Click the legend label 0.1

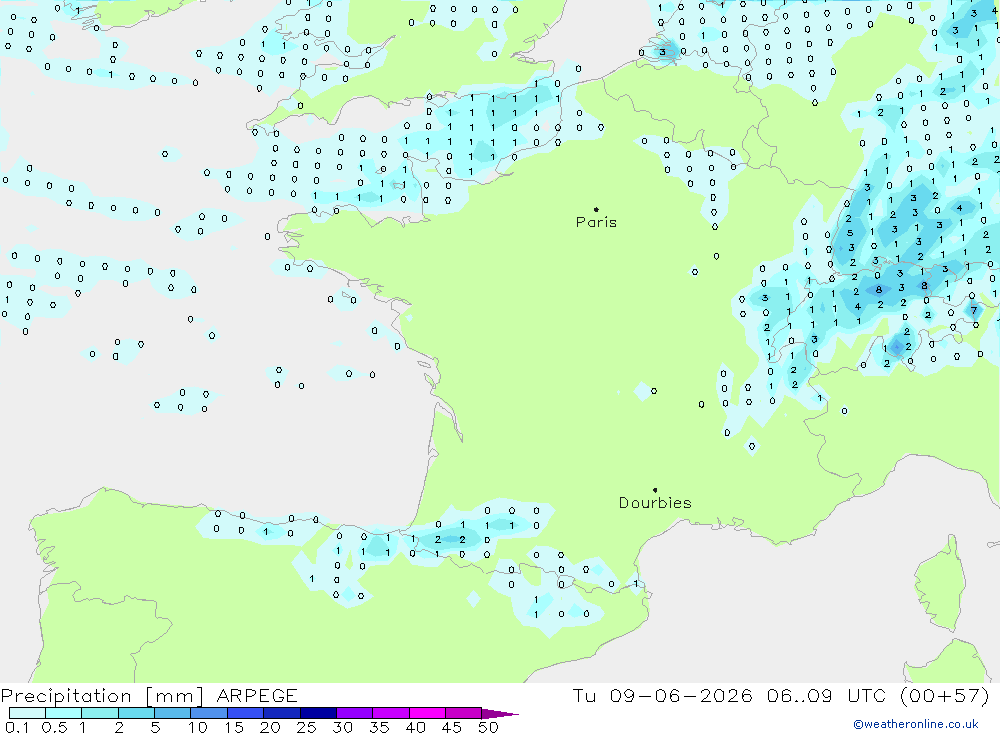click(x=17, y=727)
